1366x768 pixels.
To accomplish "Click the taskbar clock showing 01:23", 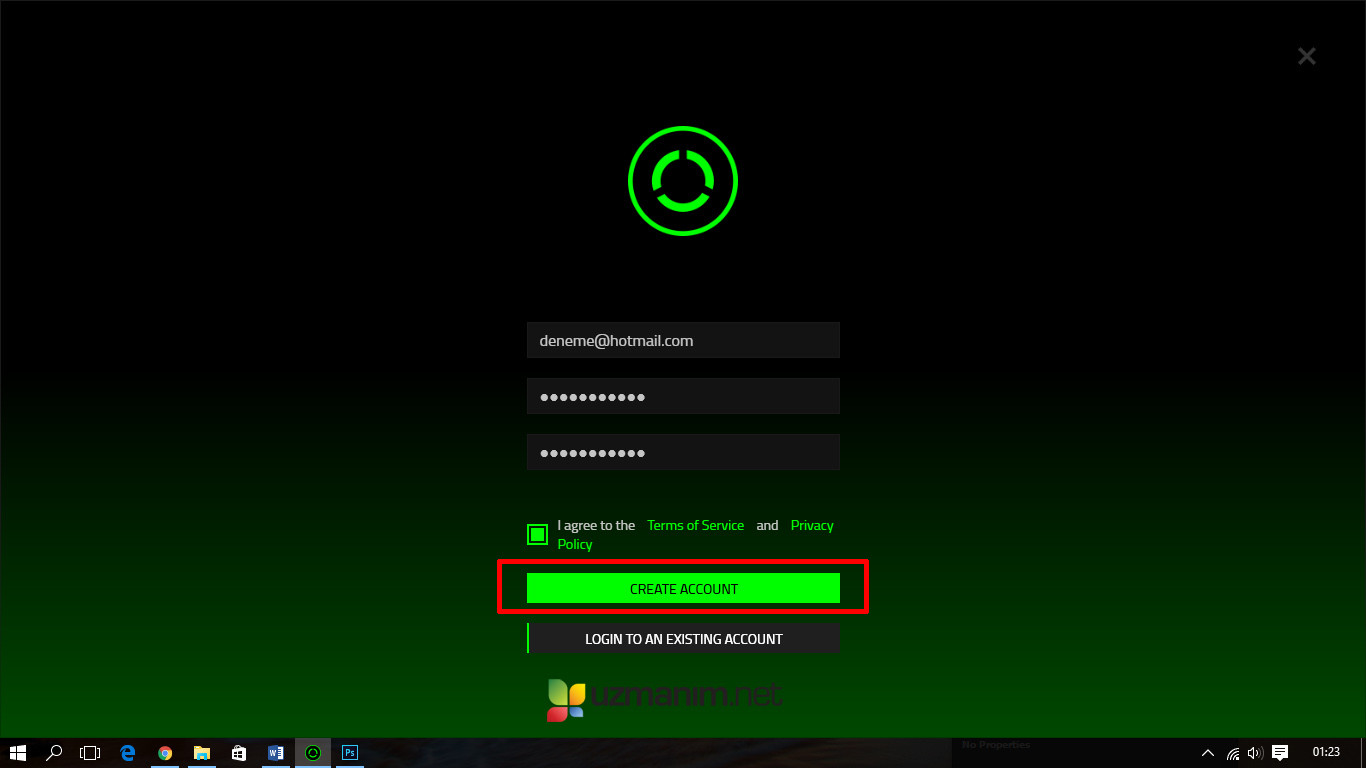I will point(1326,752).
